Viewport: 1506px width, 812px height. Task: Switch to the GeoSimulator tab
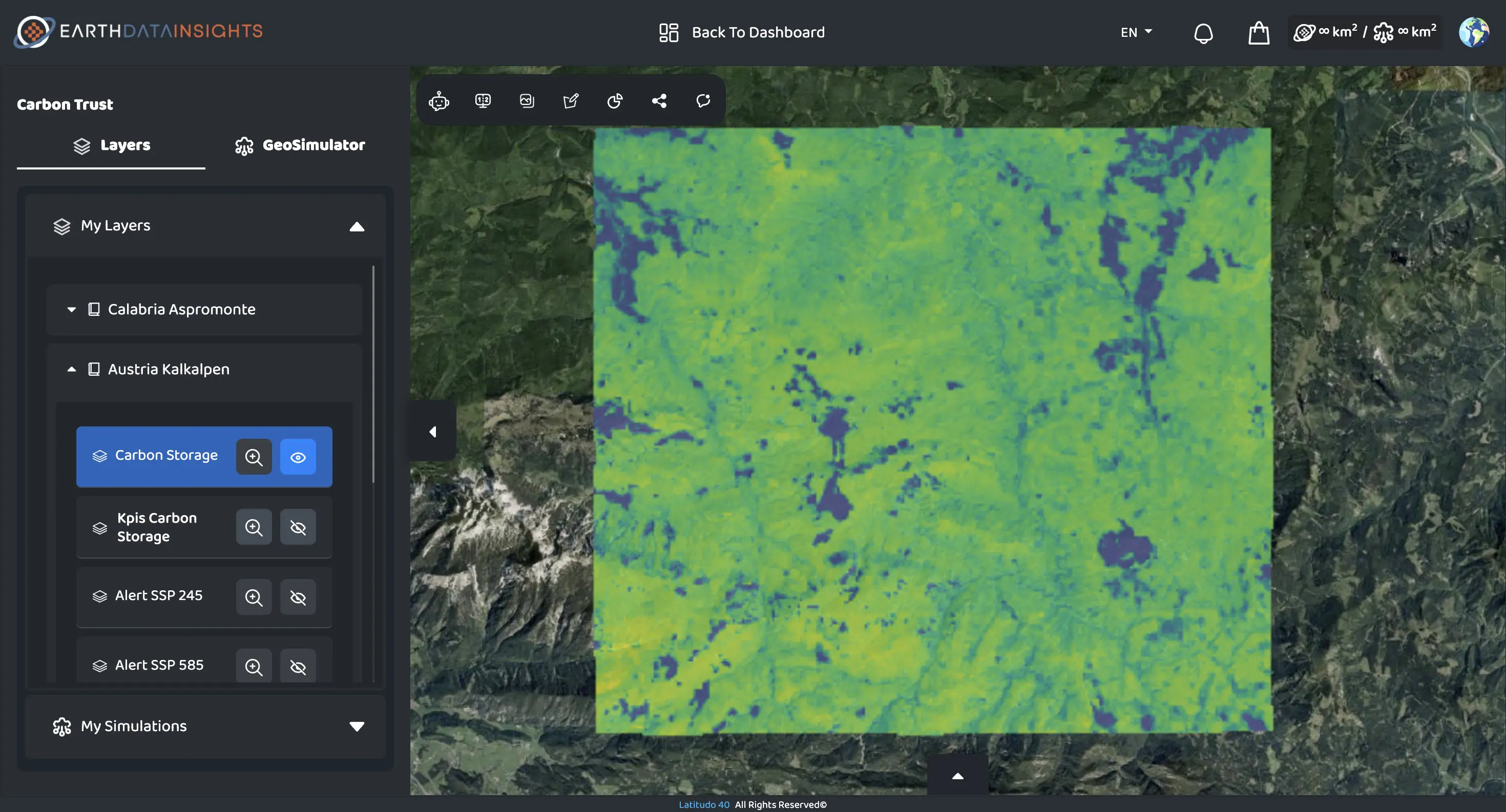(300, 145)
